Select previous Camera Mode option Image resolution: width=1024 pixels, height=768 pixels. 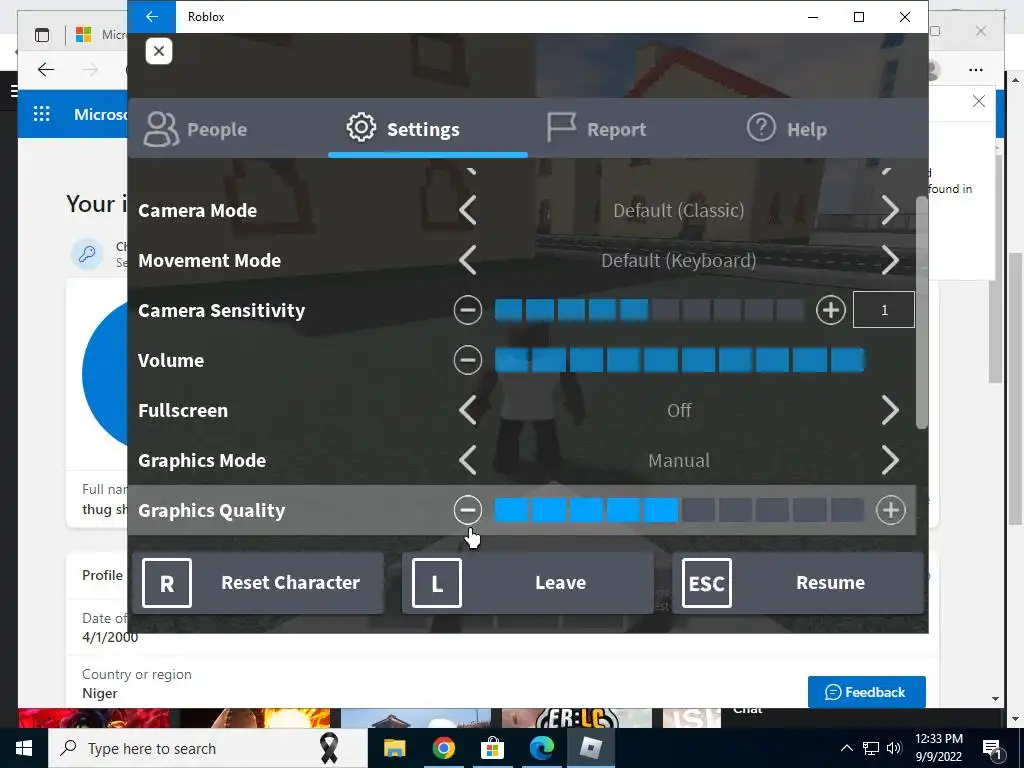(468, 210)
